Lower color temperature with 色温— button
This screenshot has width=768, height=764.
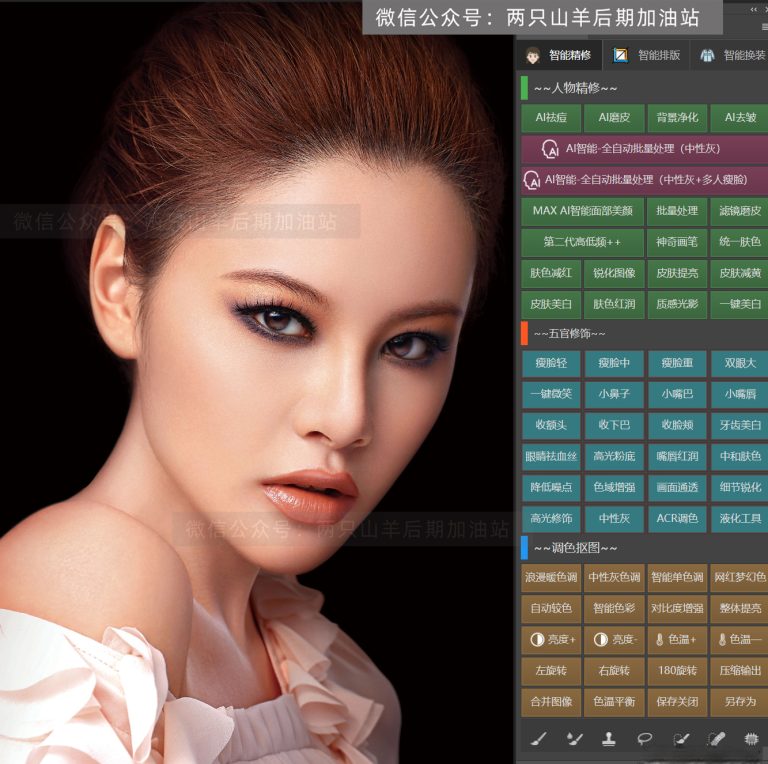pos(738,639)
